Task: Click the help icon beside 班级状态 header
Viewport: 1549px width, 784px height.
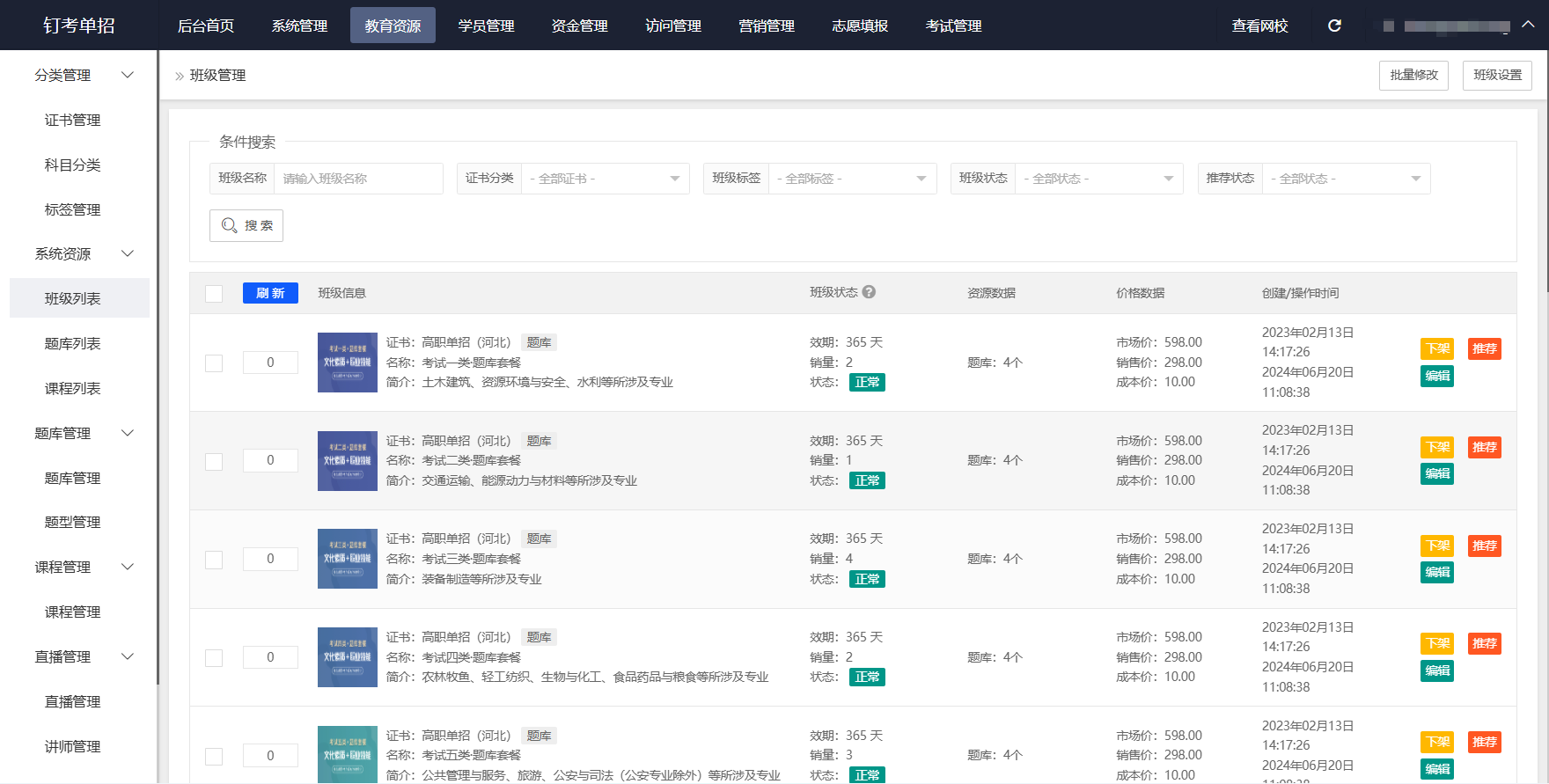Action: coord(869,292)
